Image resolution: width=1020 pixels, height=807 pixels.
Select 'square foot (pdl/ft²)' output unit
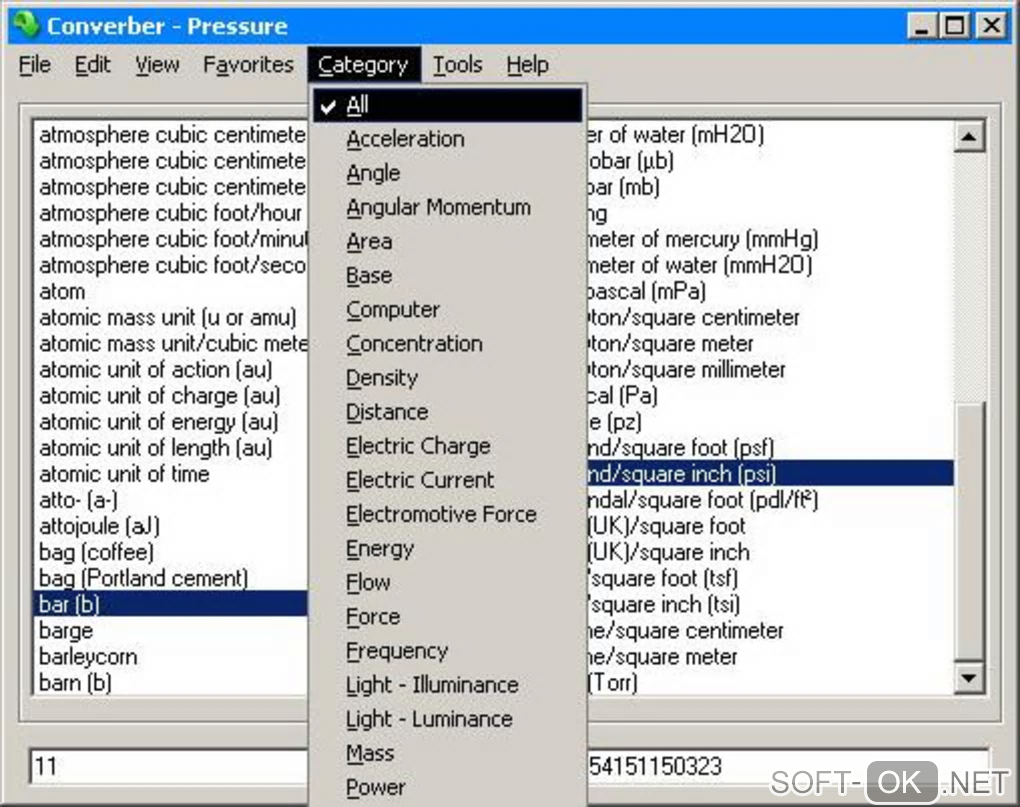pos(770,500)
